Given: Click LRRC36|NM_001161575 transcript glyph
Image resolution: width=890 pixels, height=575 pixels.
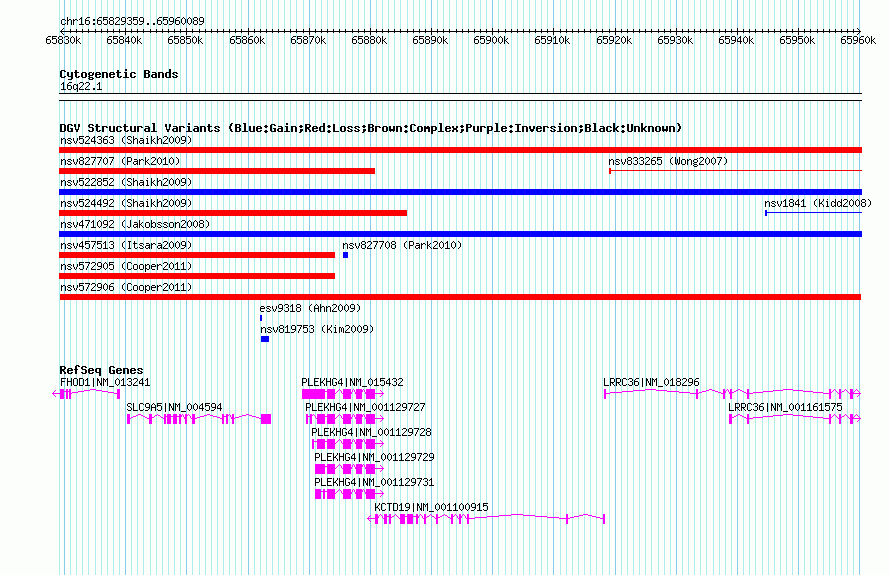Looking at the screenshot, I should pyautogui.click(x=795, y=418).
